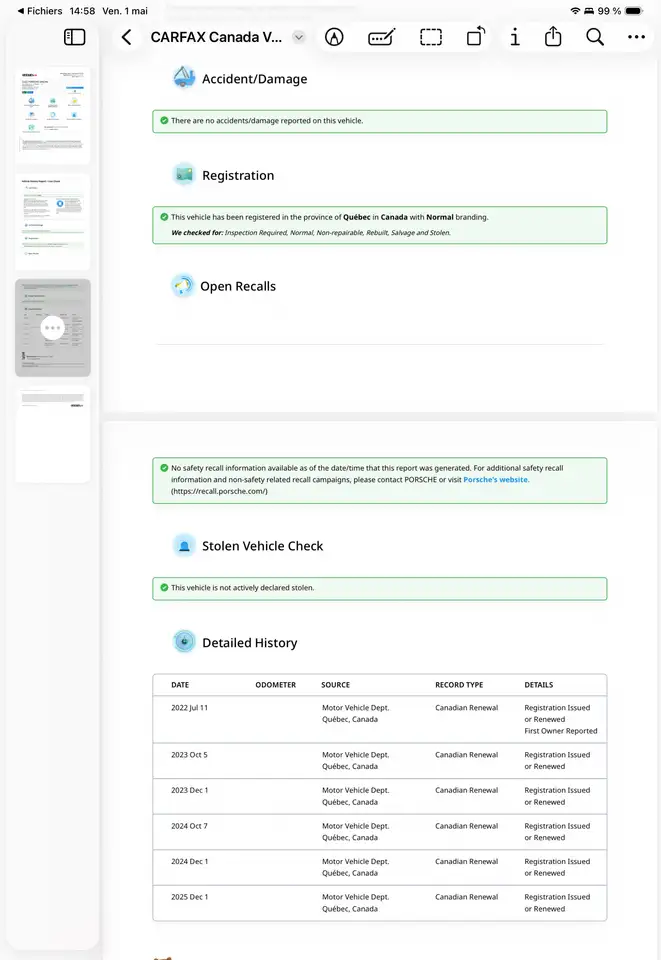Open the more options ellipsis menu
This screenshot has width=661, height=960.
pos(637,37)
